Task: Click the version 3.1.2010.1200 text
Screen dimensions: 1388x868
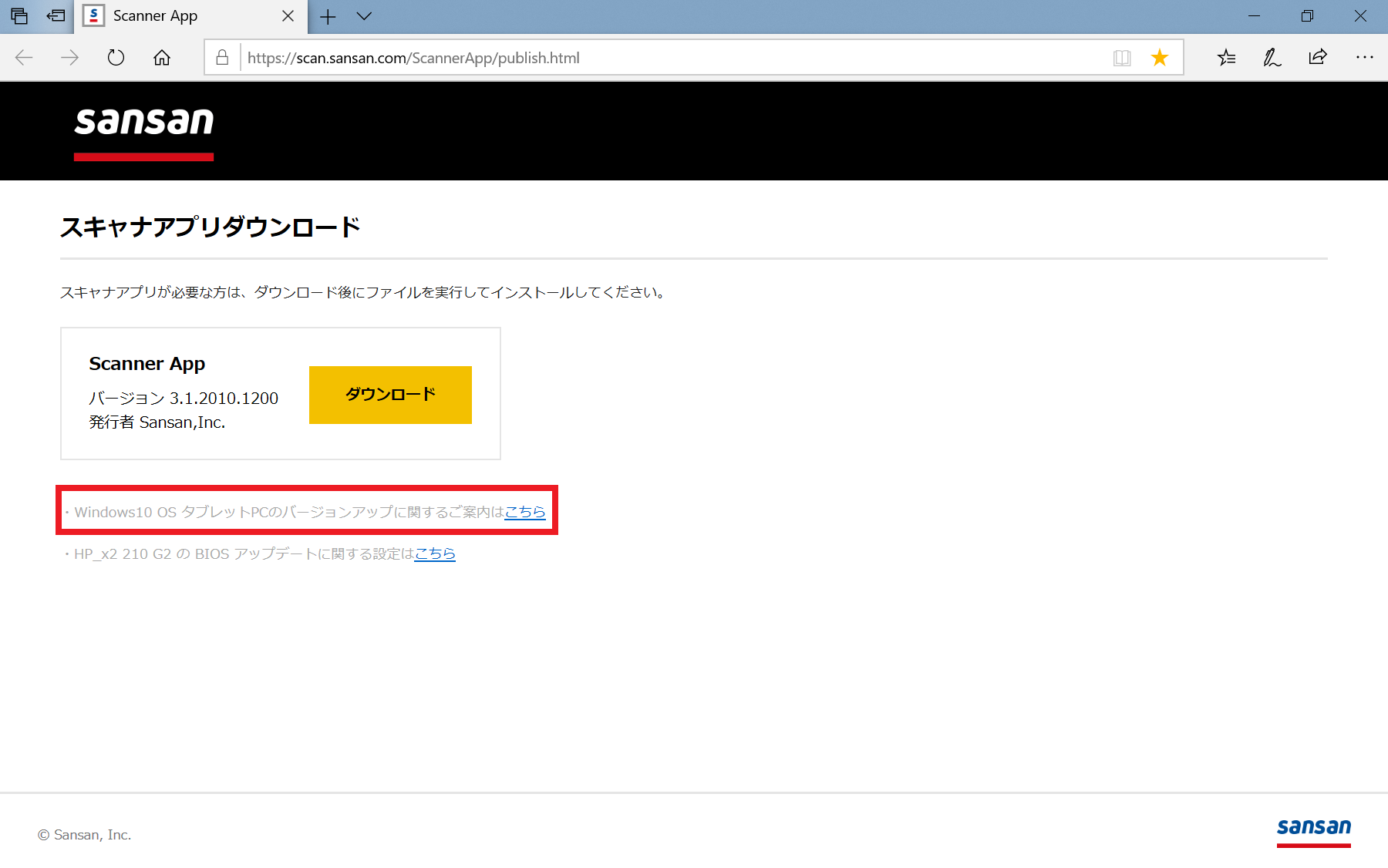Action: point(184,398)
